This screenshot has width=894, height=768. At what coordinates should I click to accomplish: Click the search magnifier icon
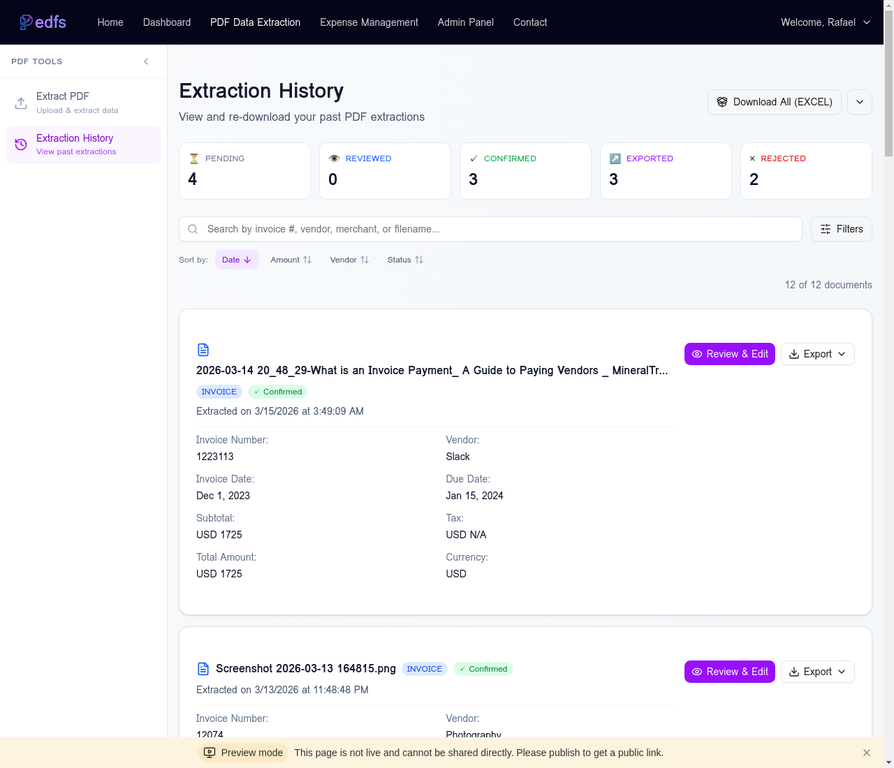(193, 229)
